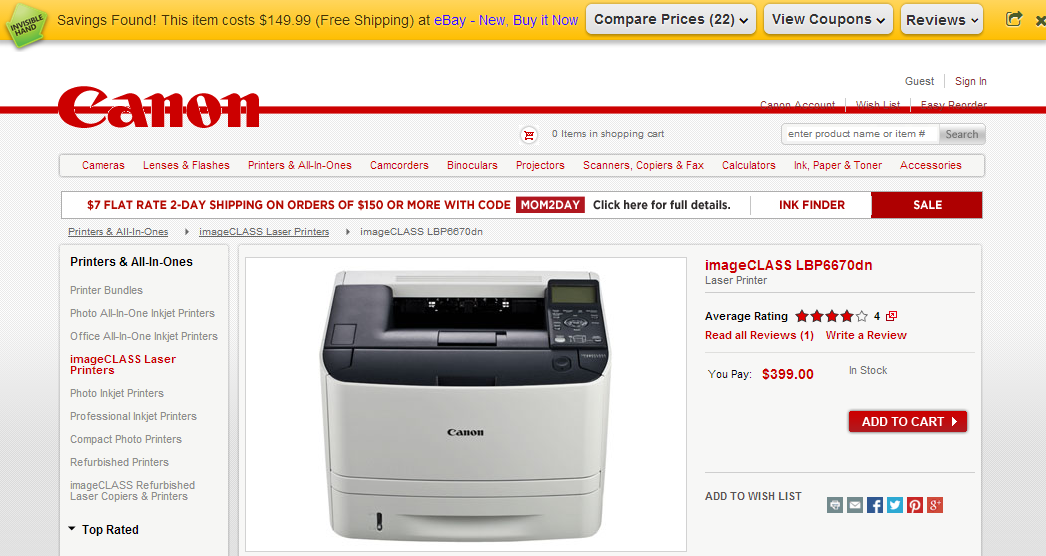The image size is (1046, 556).
Task: Expand Compare Prices (22) dropdown
Action: pos(671,19)
